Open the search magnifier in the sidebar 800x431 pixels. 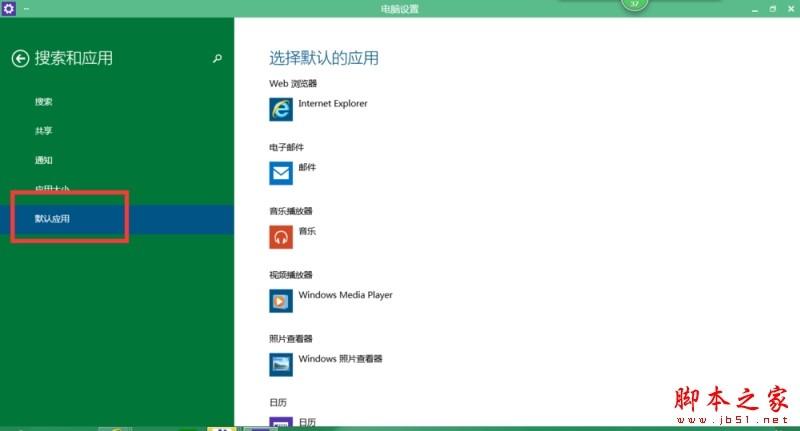click(x=217, y=59)
